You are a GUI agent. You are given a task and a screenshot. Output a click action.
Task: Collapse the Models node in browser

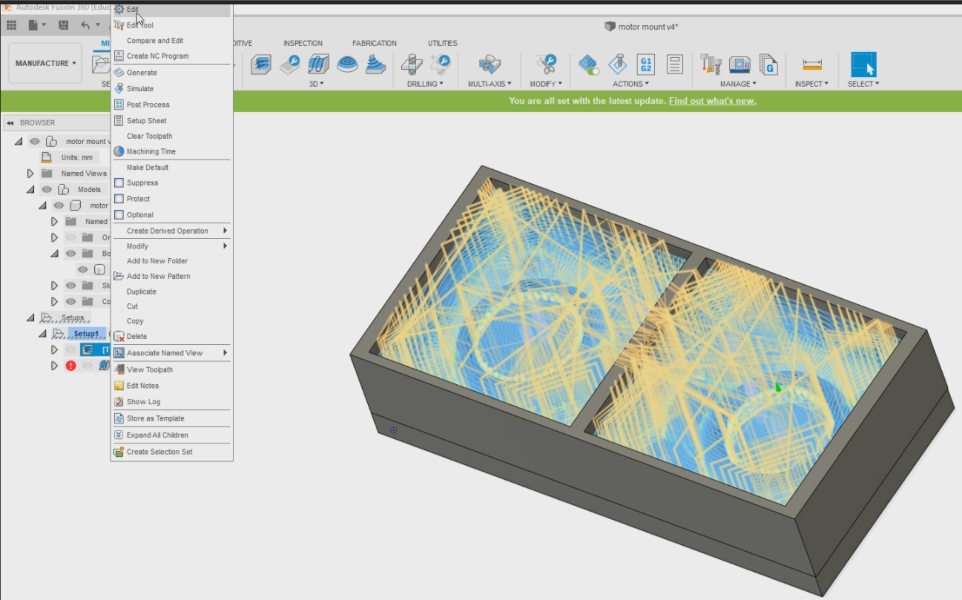(30, 190)
